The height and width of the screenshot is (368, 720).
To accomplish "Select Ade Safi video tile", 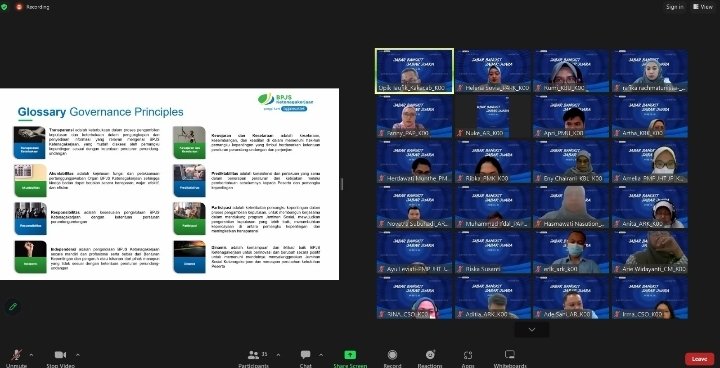I will coord(571,297).
